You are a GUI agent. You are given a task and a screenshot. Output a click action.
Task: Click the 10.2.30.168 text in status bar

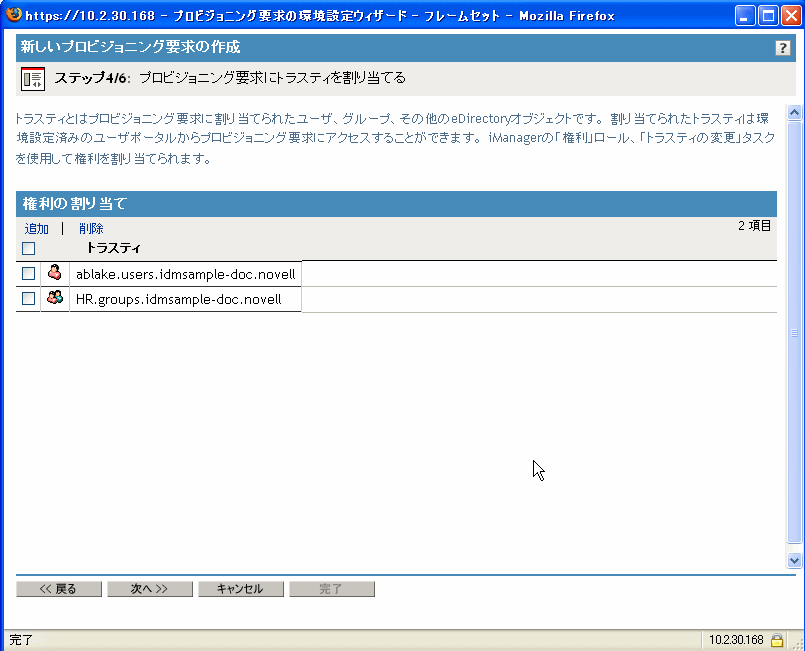pyautogui.click(x=737, y=639)
